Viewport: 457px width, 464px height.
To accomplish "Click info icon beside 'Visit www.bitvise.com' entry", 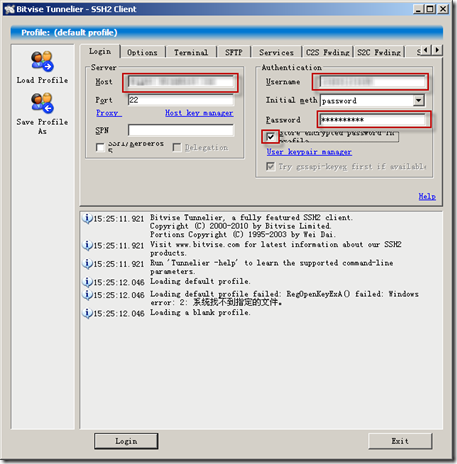I will (x=87, y=245).
